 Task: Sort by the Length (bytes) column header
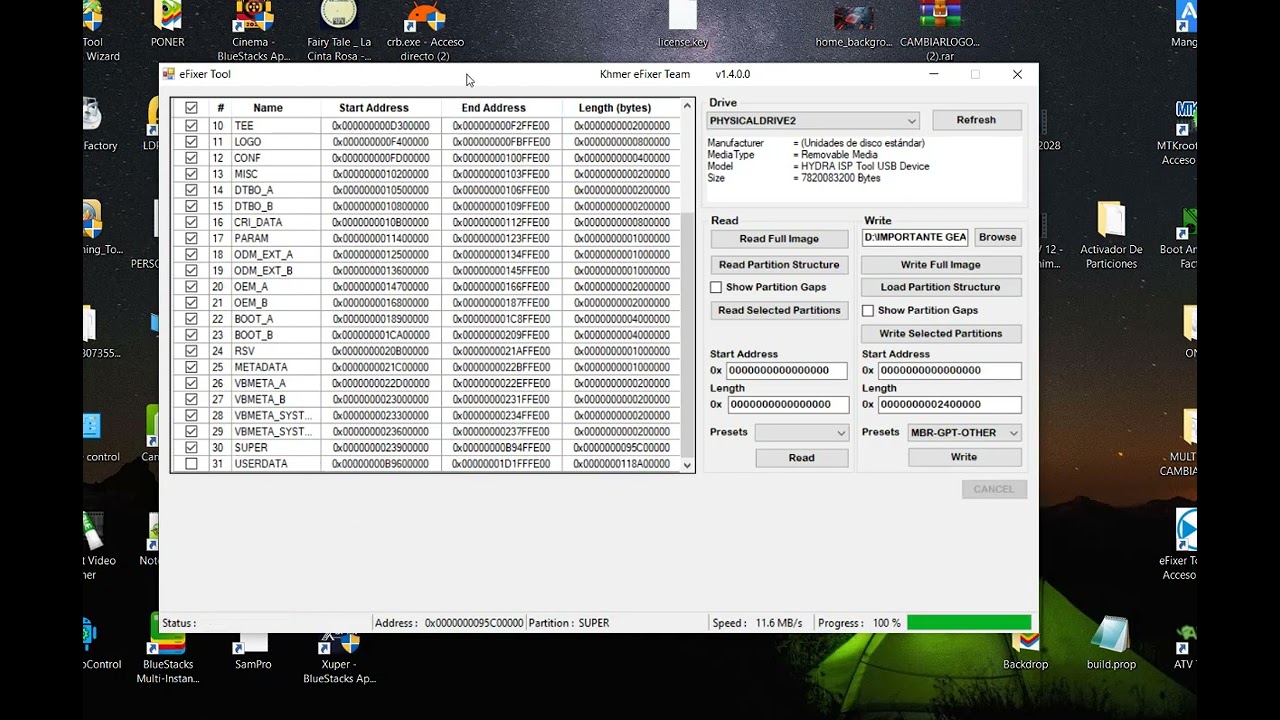(x=615, y=108)
